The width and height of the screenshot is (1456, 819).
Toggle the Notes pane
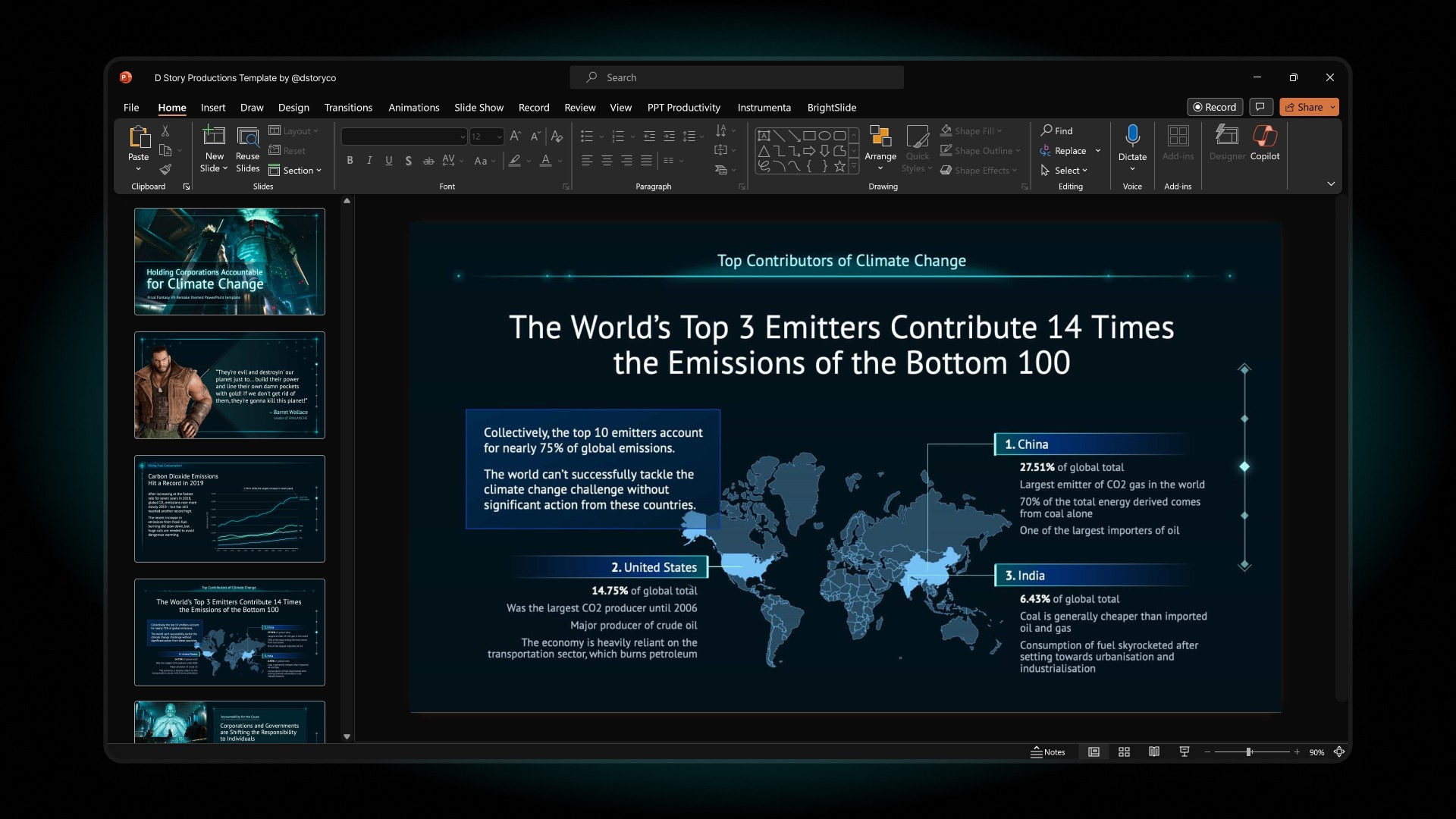[x=1047, y=752]
